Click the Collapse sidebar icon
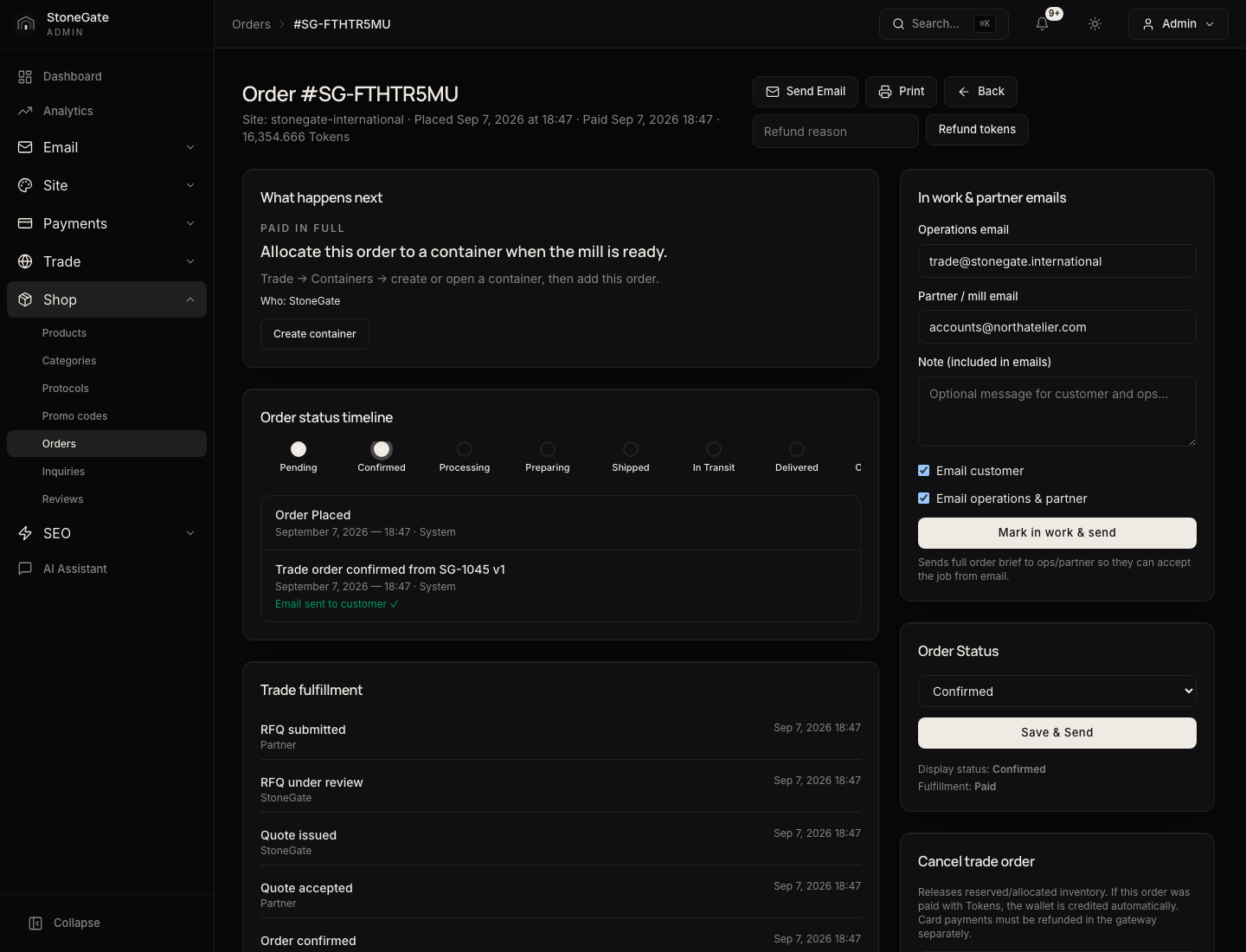Viewport: 1246px width, 952px height. pos(35,923)
